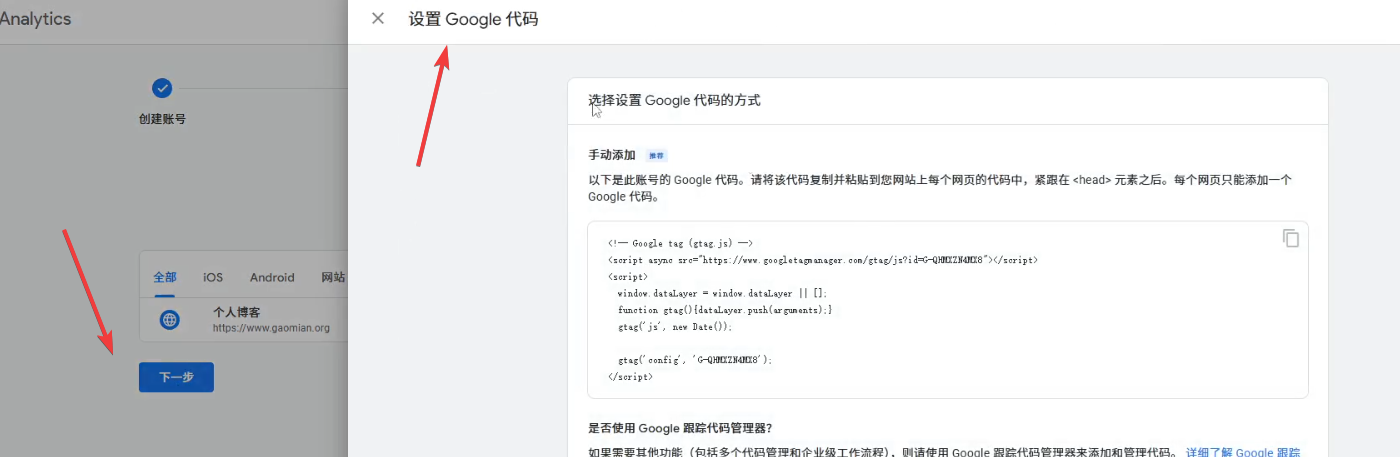Switch to the iOS tab
Viewport: 1400px width, 457px height.
click(213, 277)
